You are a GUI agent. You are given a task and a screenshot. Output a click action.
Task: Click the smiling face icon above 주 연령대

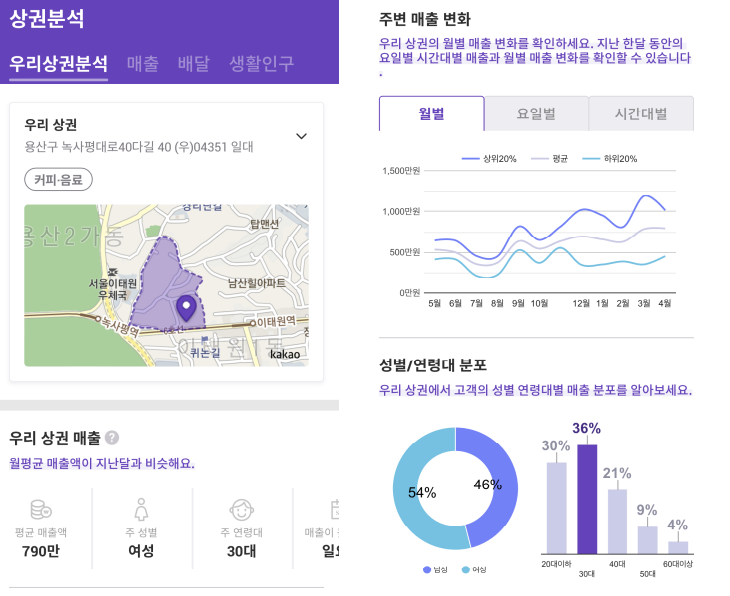coord(242,509)
